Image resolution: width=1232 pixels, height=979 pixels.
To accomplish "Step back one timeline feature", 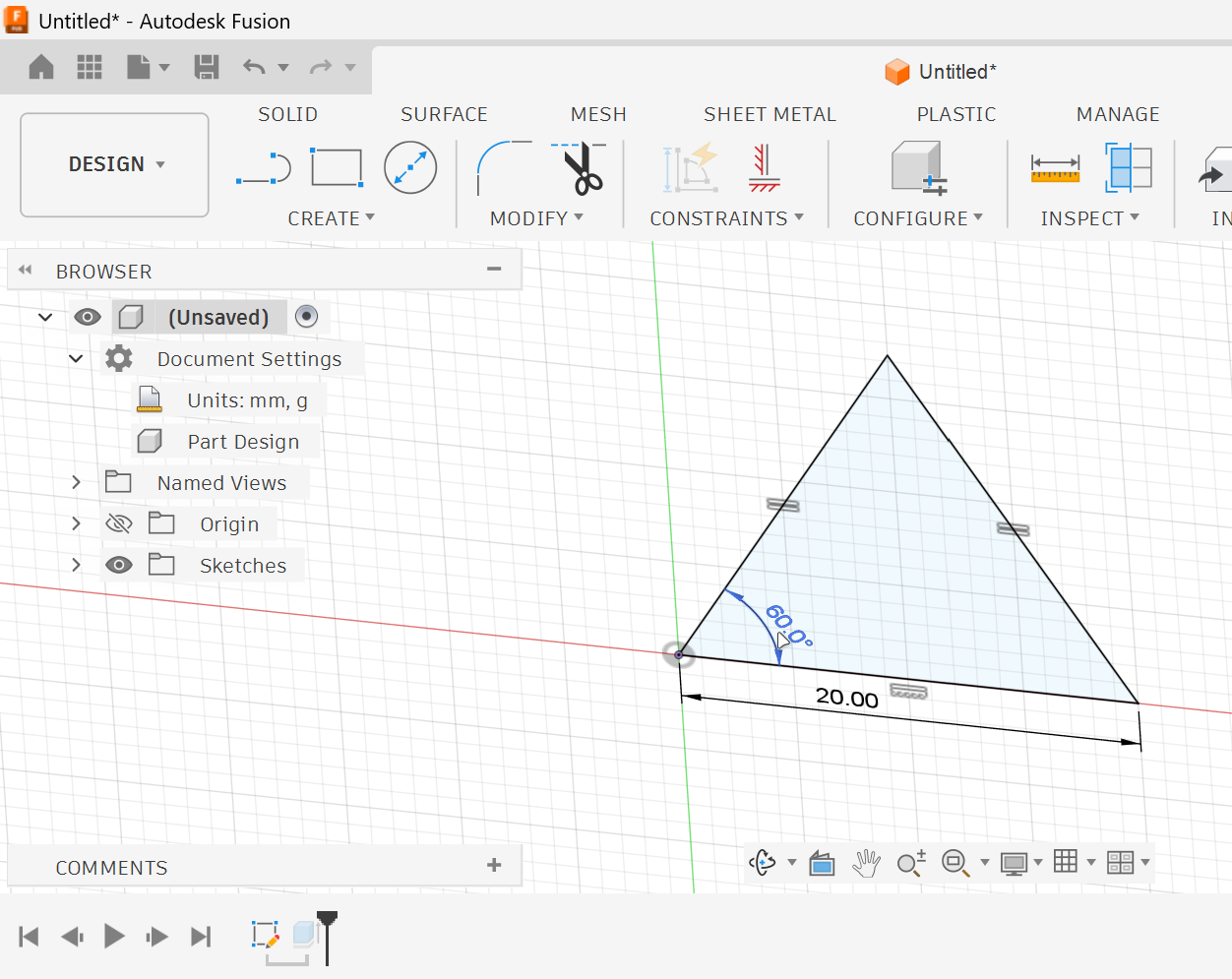I will pos(72,937).
